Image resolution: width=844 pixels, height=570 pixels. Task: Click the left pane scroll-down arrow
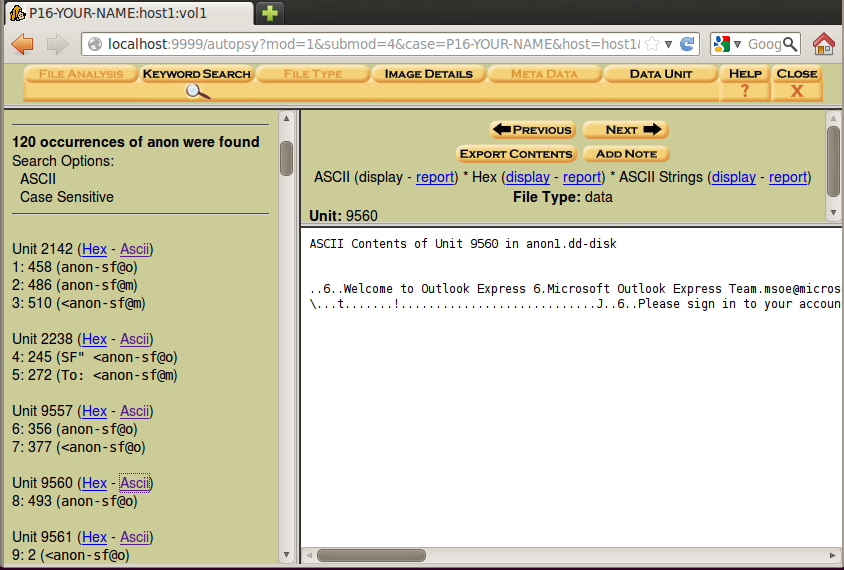click(x=286, y=554)
